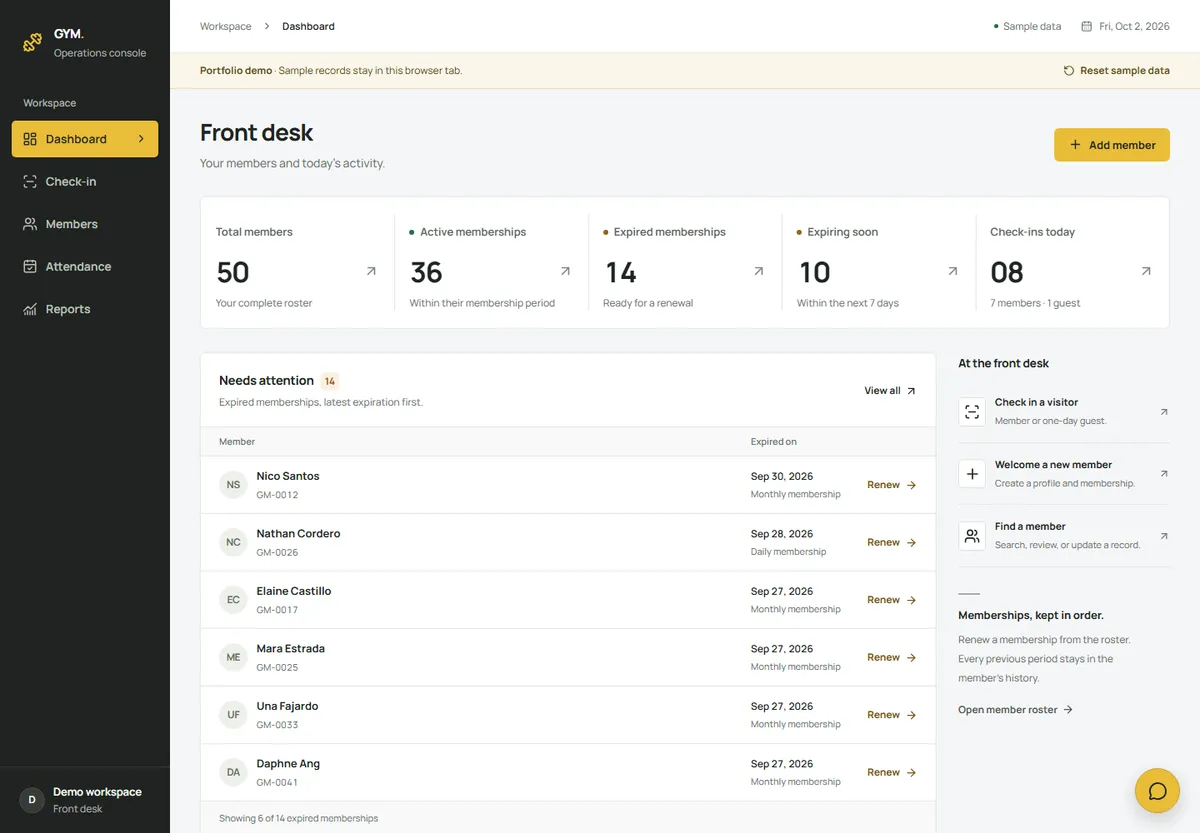Click the member name Elaine Castillo

coord(294,591)
